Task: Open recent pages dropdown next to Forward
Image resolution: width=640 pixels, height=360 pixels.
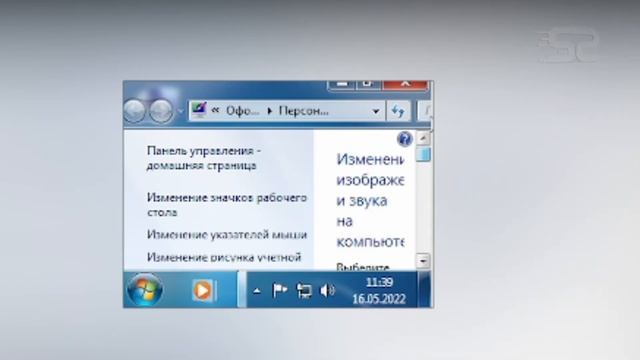Action: [180, 111]
